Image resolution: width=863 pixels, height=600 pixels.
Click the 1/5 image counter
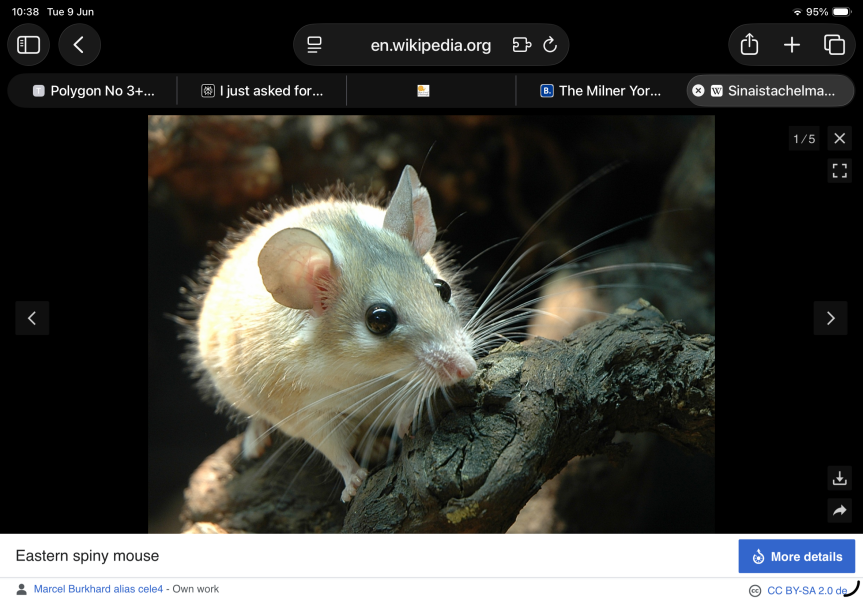804,139
